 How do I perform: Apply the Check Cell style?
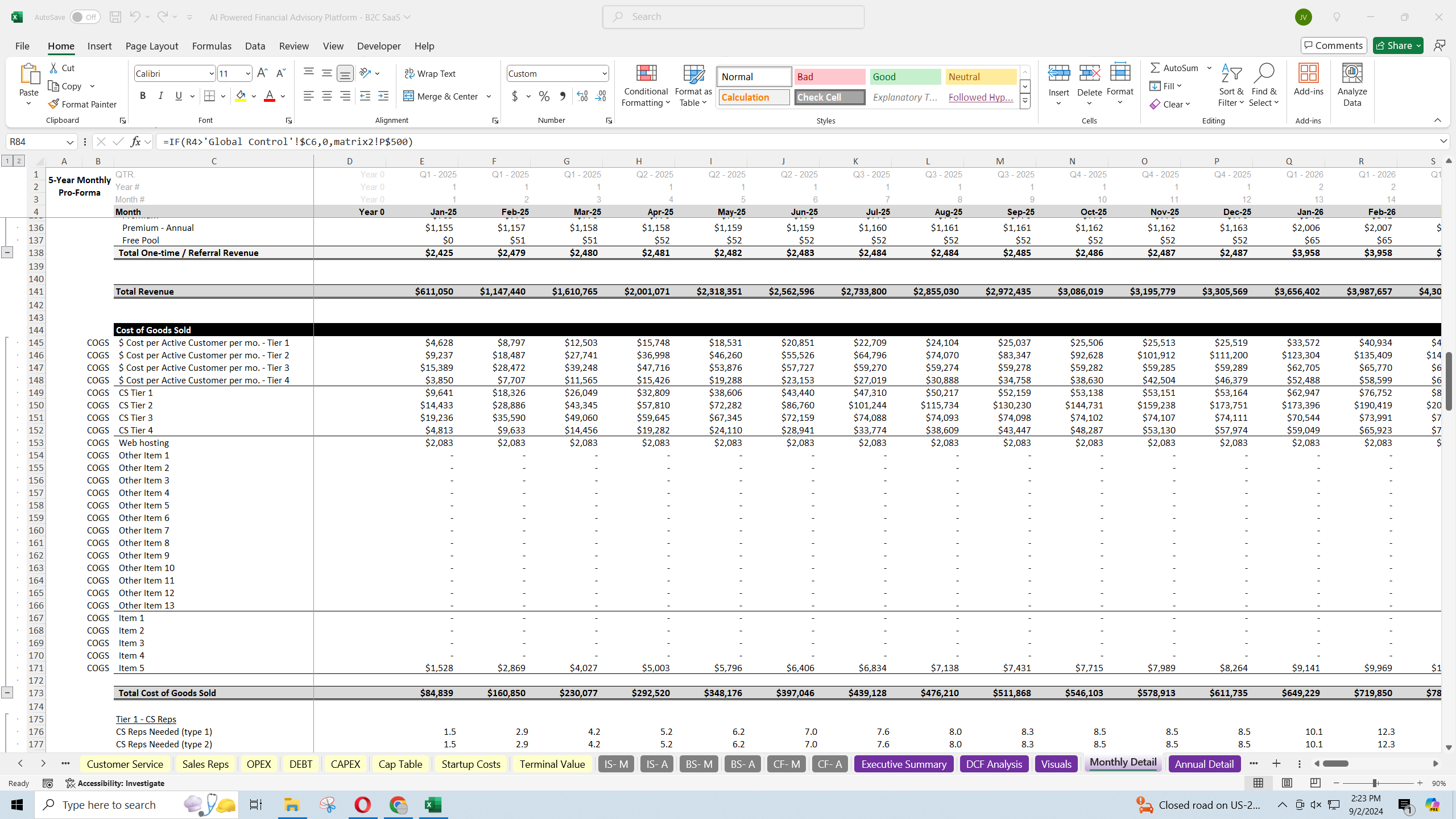(x=830, y=97)
